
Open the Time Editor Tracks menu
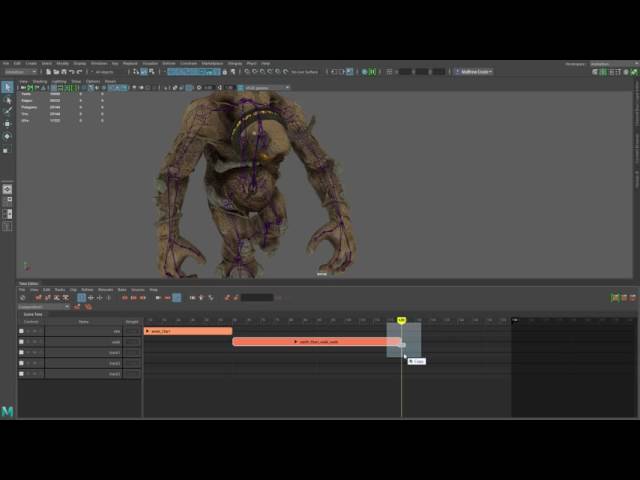pyautogui.click(x=60, y=290)
